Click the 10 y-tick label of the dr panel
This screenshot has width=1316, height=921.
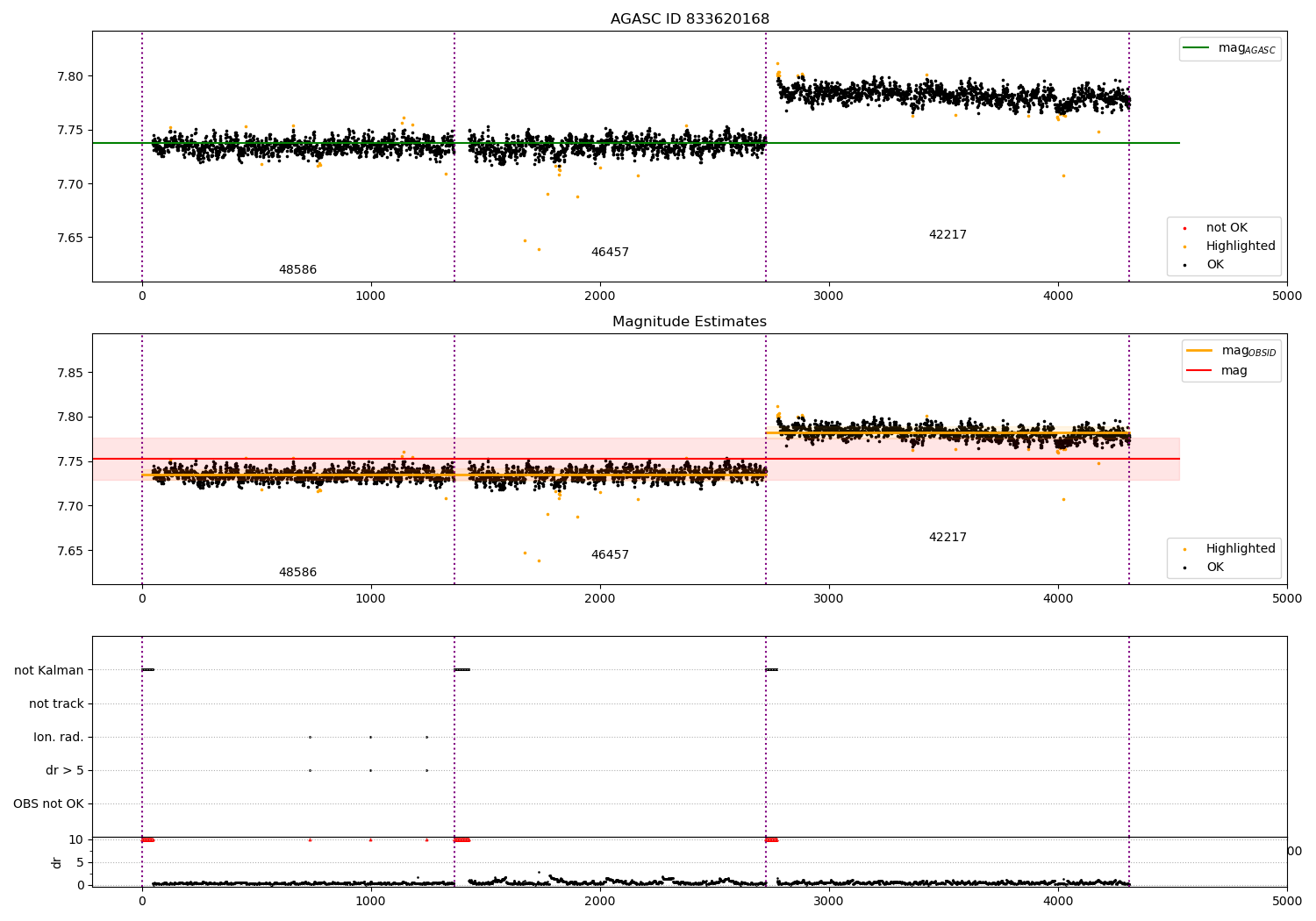[76, 839]
